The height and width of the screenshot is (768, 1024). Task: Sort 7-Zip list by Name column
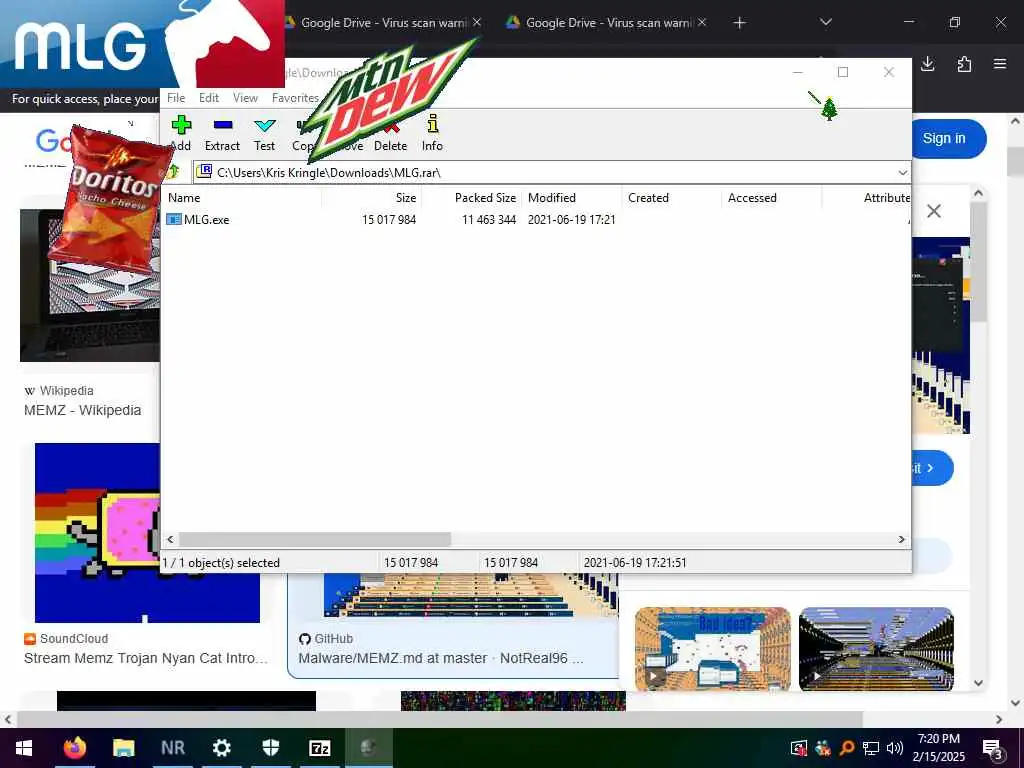pos(242,198)
